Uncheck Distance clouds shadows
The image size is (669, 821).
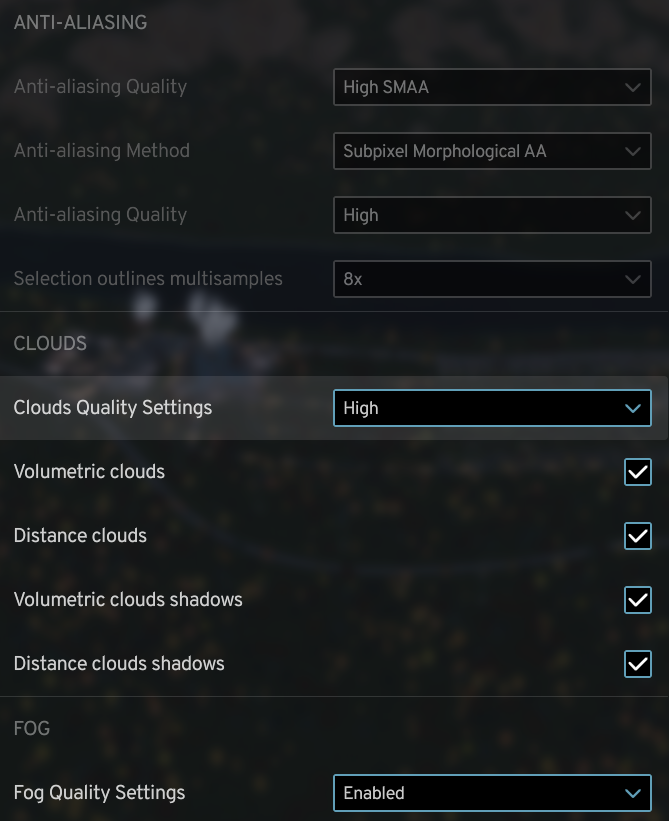(637, 663)
